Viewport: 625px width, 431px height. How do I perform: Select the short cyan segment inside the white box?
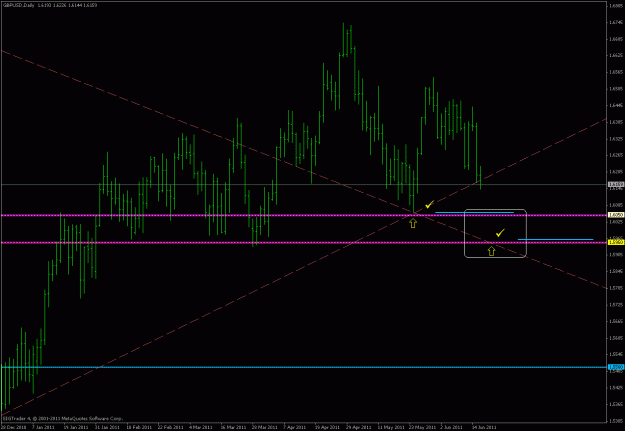coord(474,213)
